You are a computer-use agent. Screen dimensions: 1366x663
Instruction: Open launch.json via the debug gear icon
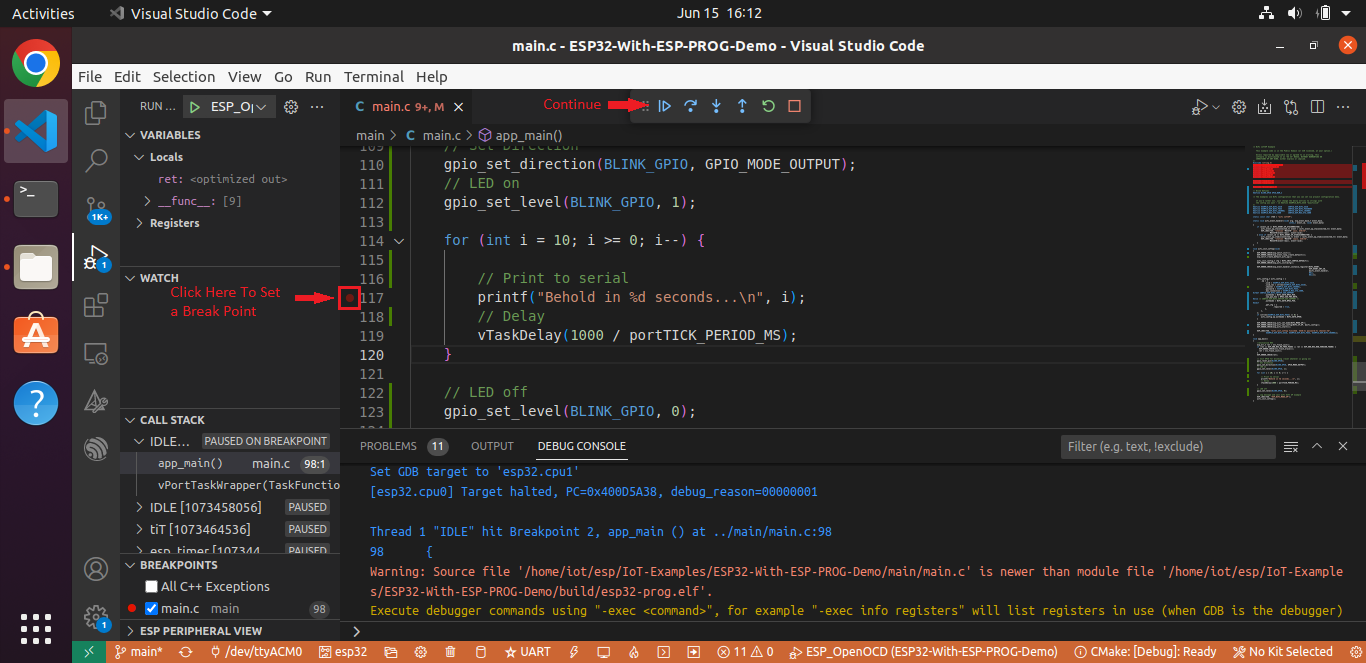click(291, 107)
